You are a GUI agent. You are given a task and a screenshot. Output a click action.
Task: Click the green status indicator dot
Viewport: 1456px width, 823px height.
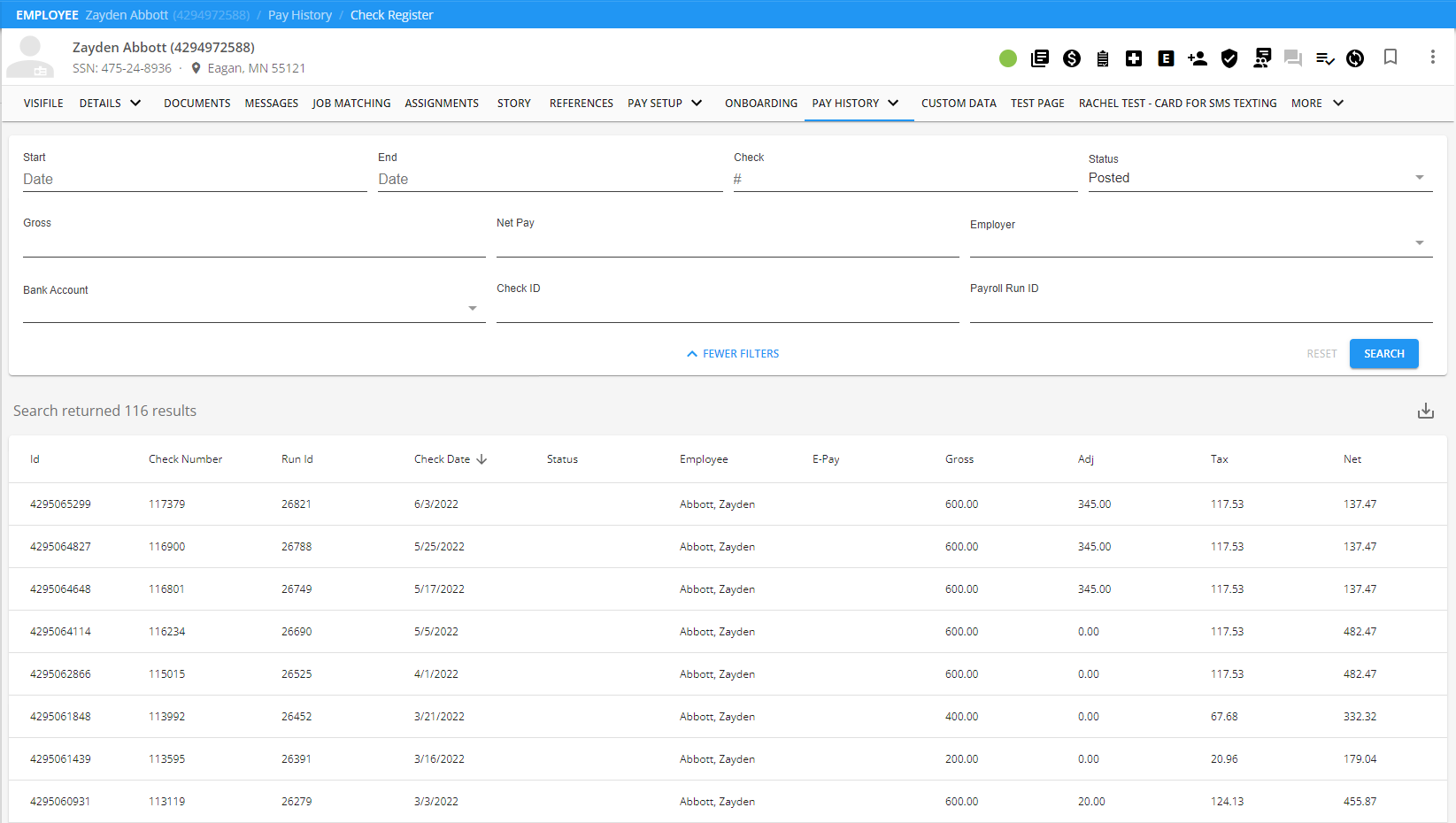(x=1008, y=58)
